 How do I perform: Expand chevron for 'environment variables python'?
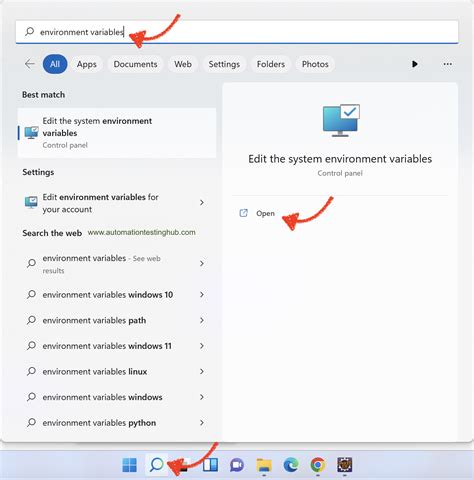pyautogui.click(x=202, y=422)
